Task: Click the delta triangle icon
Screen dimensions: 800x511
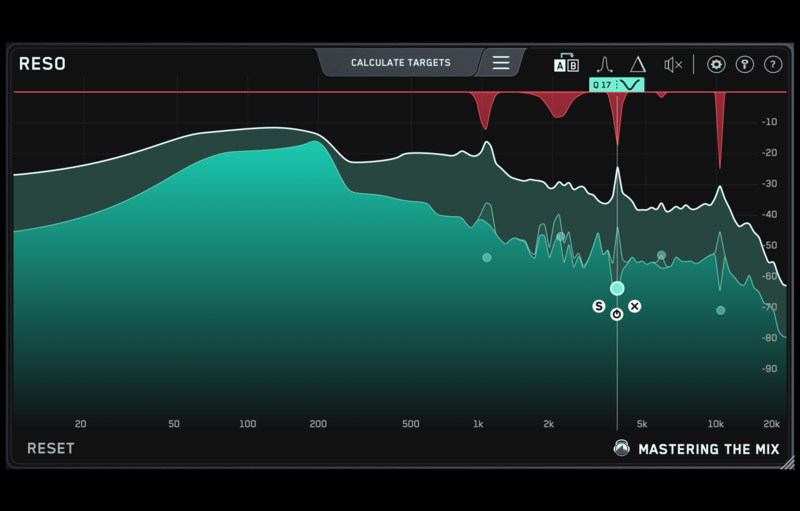Action: [637, 64]
